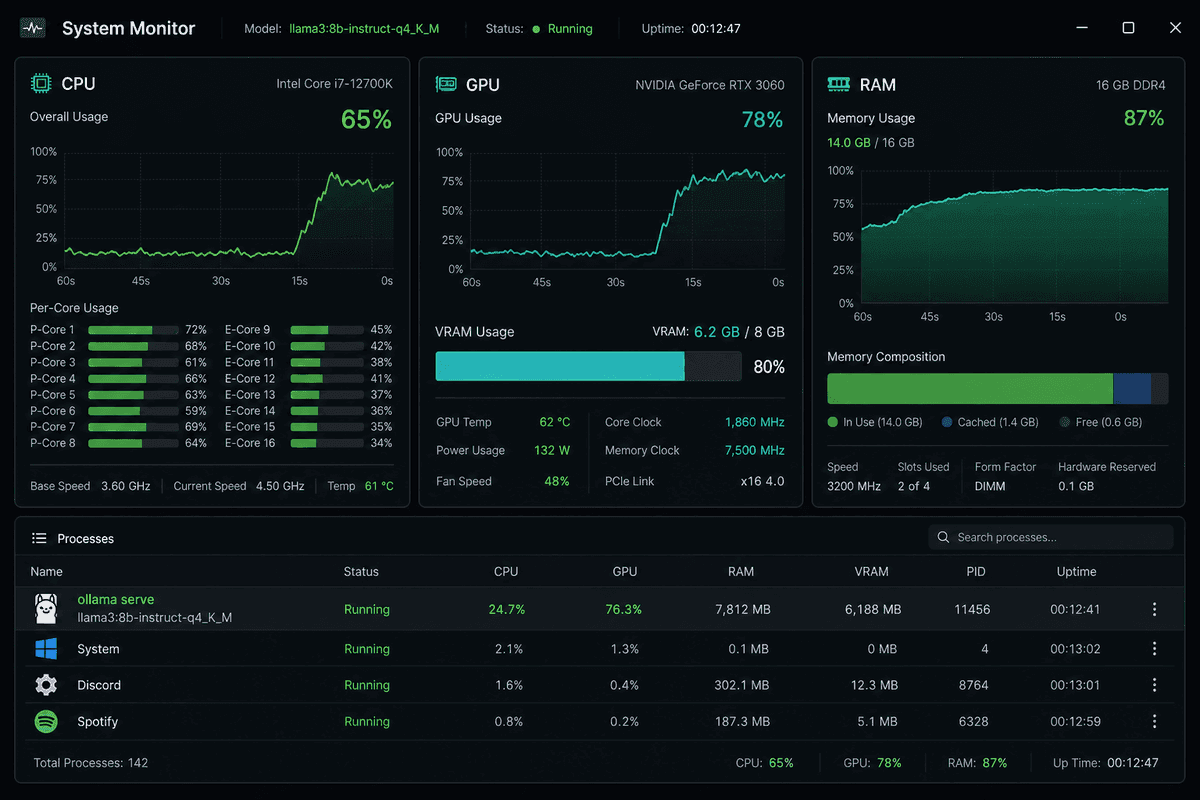Click the Total Processes: 142 text

pyautogui.click(x=91, y=763)
